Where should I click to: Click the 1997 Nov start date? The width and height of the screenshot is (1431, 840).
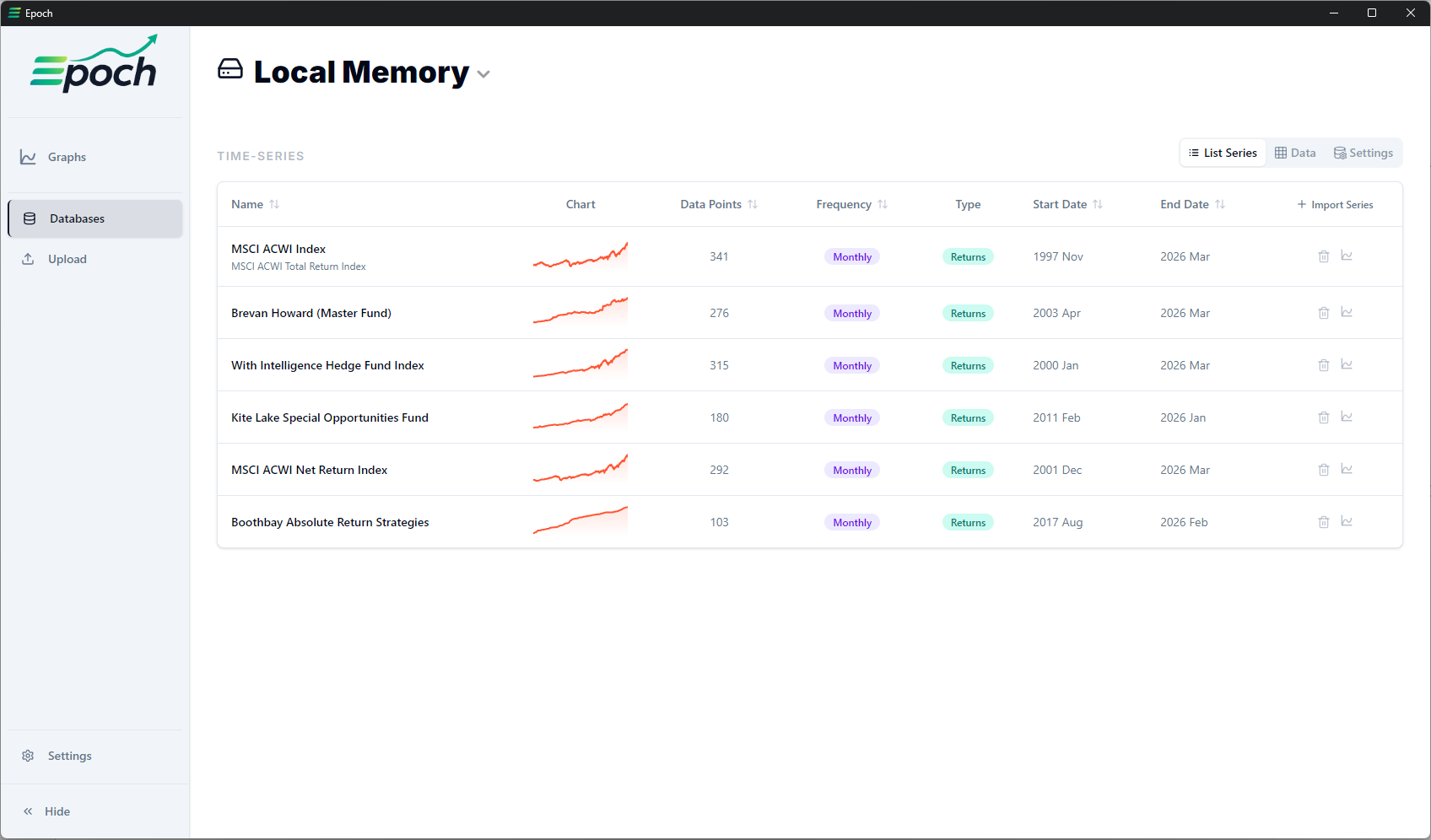click(x=1058, y=256)
